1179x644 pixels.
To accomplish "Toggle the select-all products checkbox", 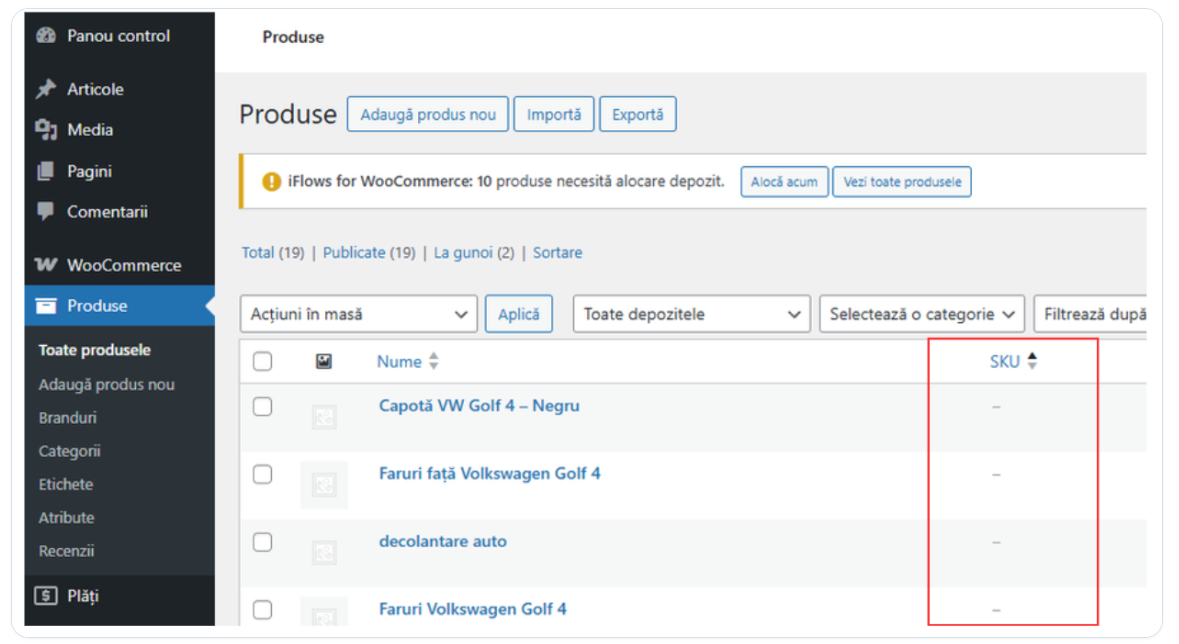I will (x=262, y=362).
